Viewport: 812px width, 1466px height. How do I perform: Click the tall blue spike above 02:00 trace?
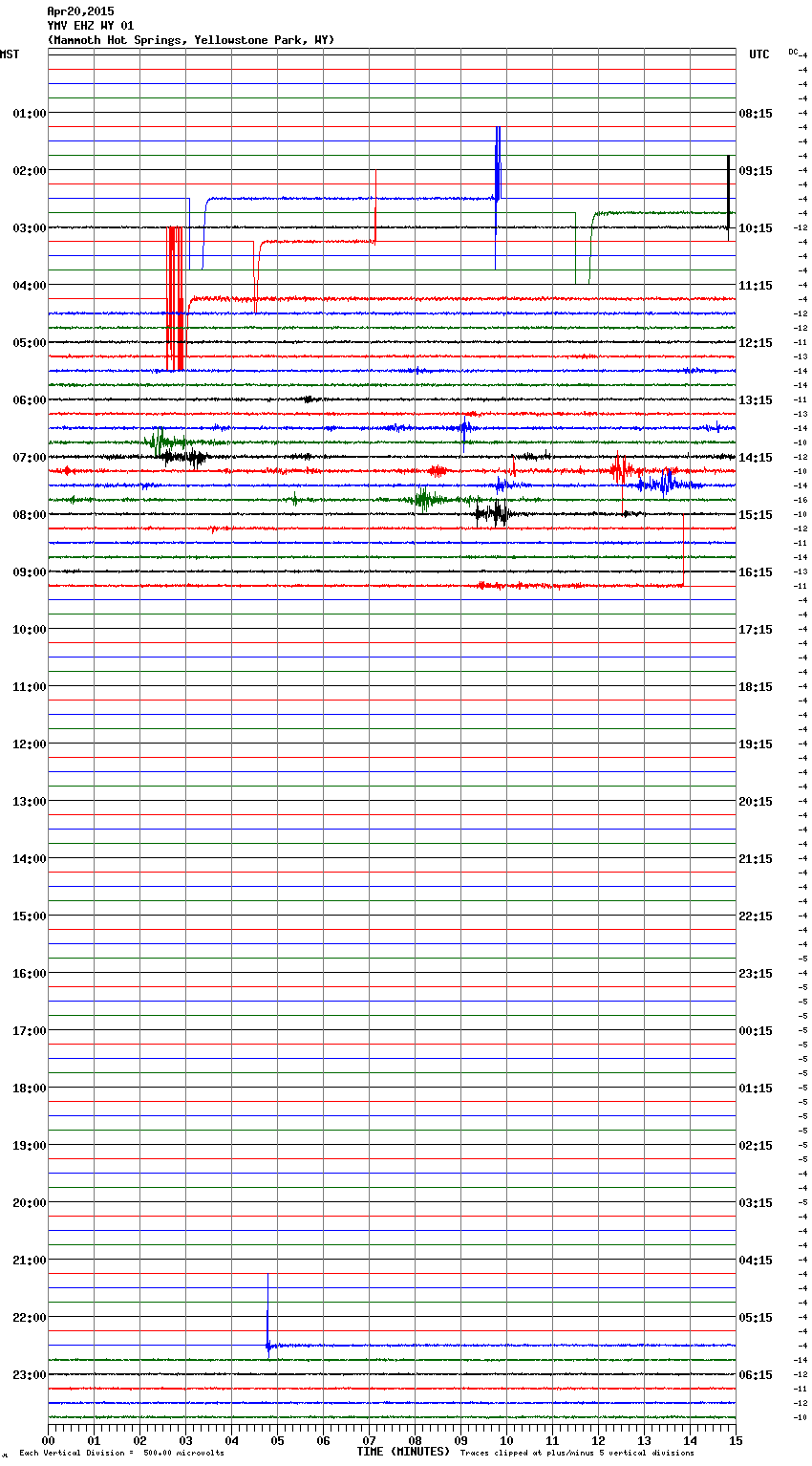pos(498,198)
